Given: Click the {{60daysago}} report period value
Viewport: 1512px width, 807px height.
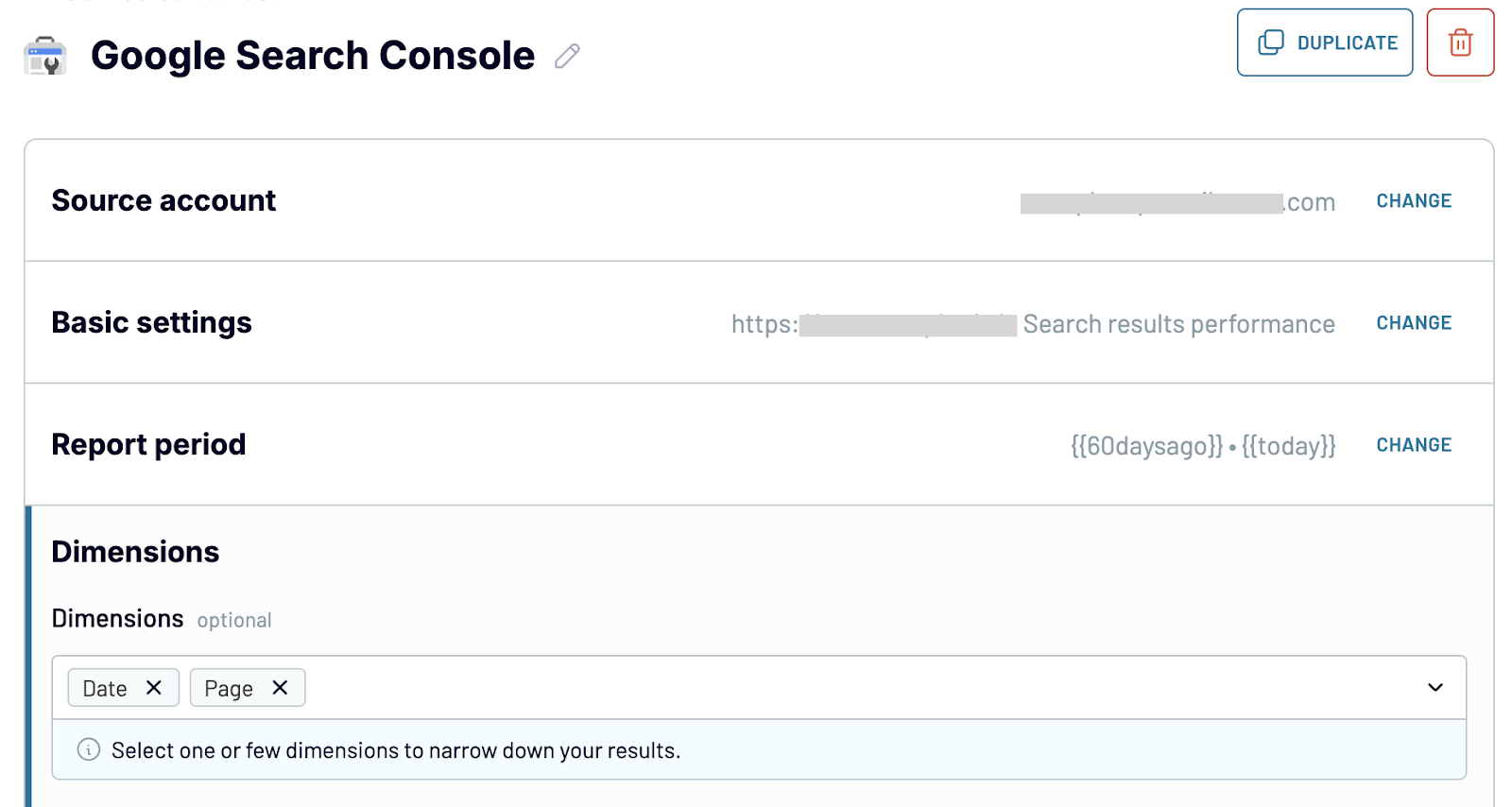Looking at the screenshot, I should tap(1146, 446).
